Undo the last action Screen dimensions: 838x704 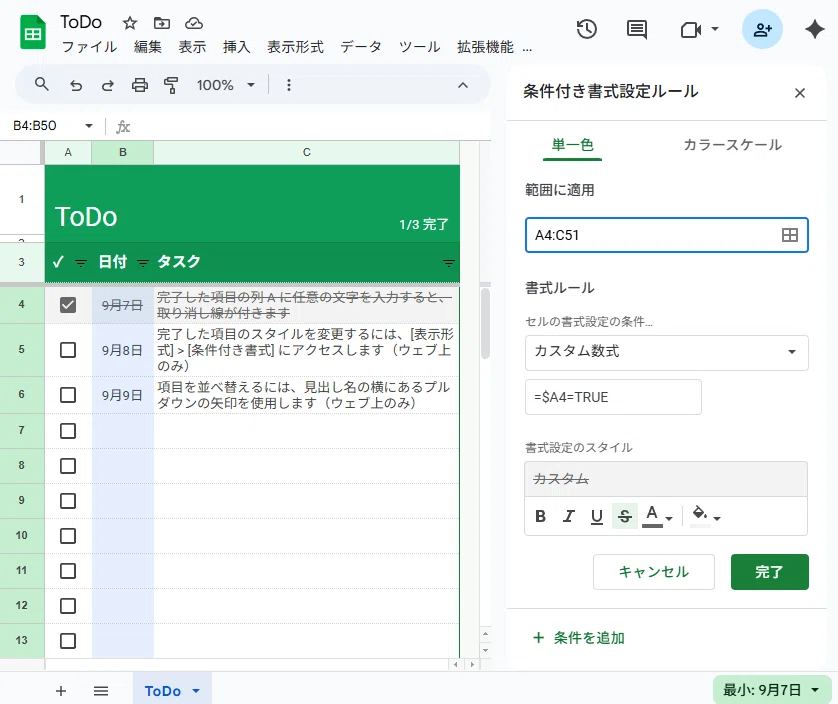[76, 85]
